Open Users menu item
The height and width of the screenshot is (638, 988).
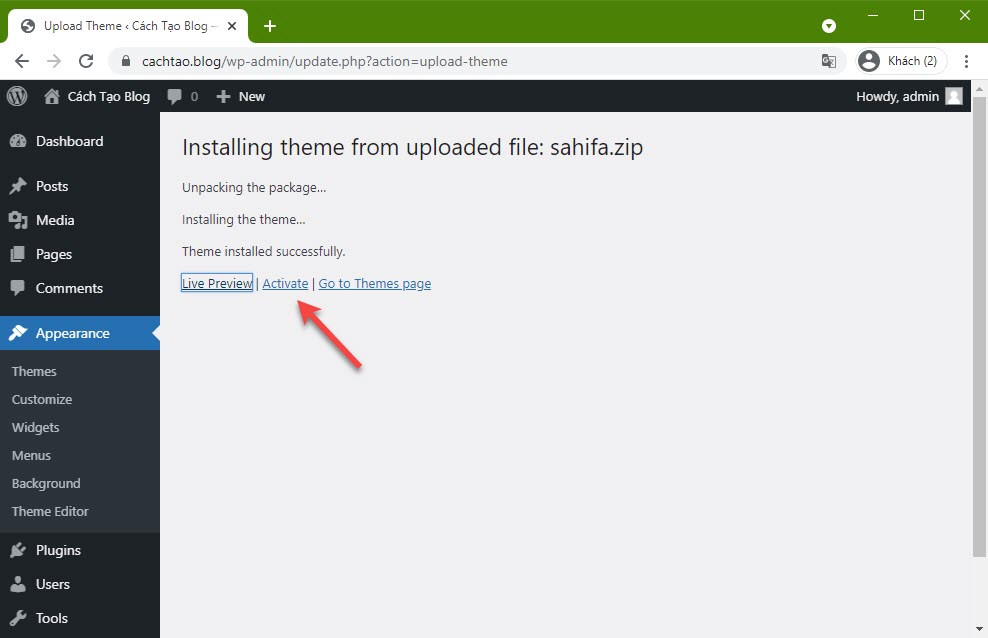80,584
